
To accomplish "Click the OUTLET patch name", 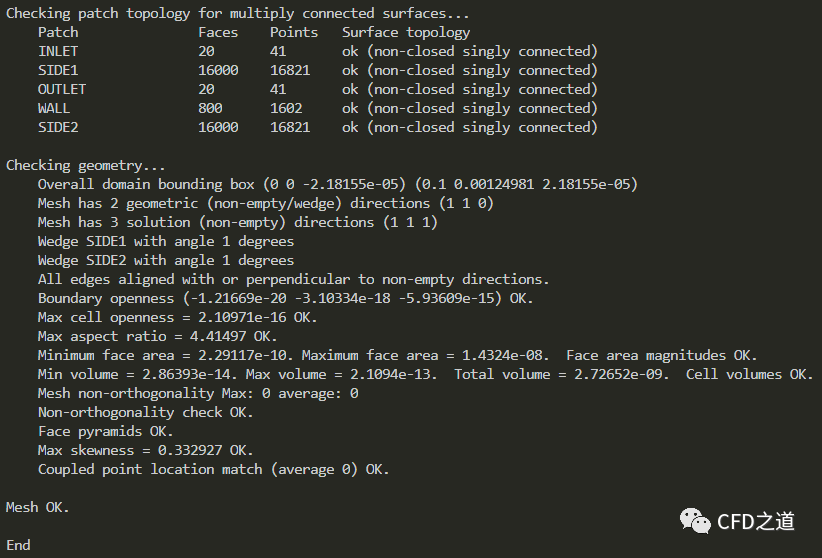I will (62, 89).
